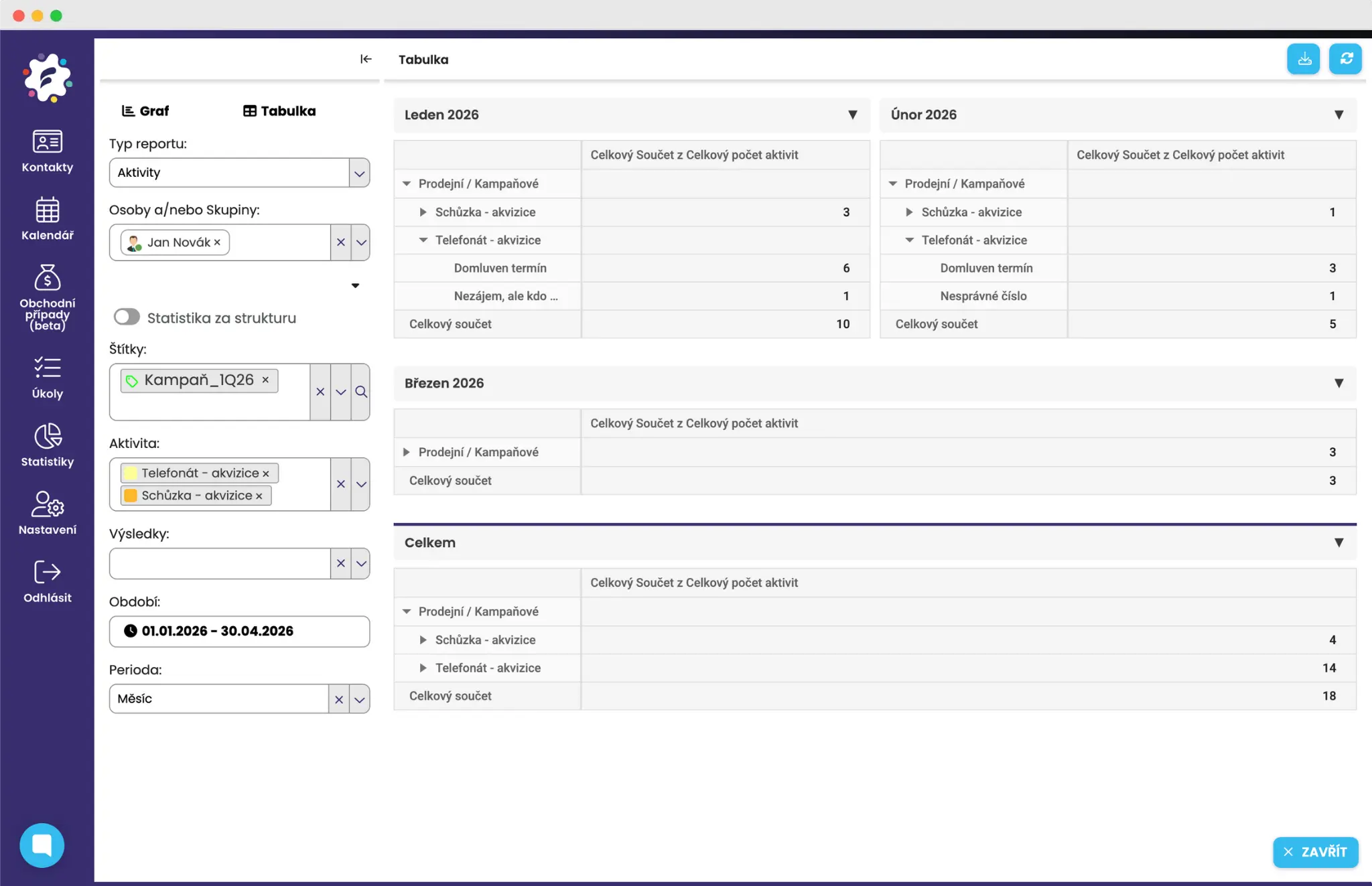Screen dimensions: 1372x886
Task: Click the Období date range field
Action: coord(239,631)
